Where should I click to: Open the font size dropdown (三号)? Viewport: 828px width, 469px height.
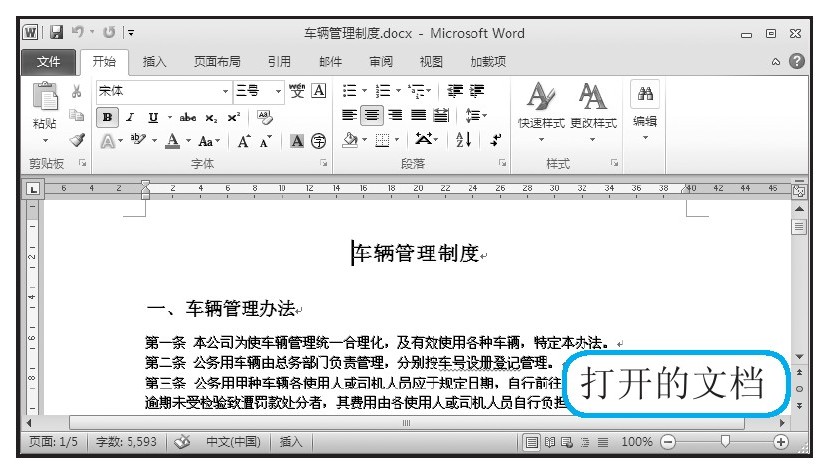point(278,91)
